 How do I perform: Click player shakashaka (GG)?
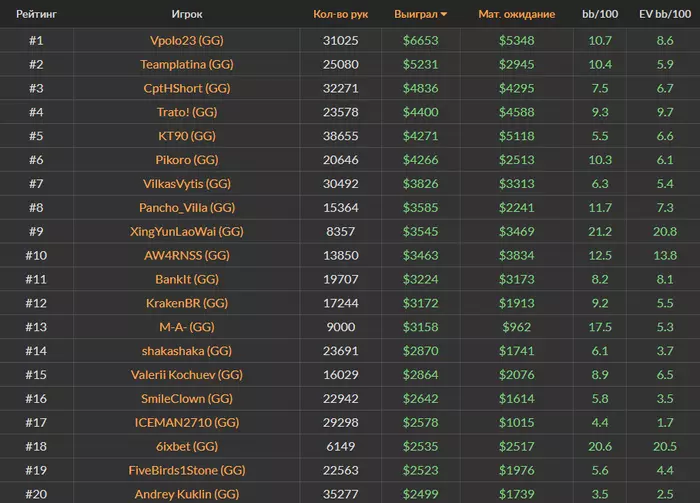tap(187, 351)
